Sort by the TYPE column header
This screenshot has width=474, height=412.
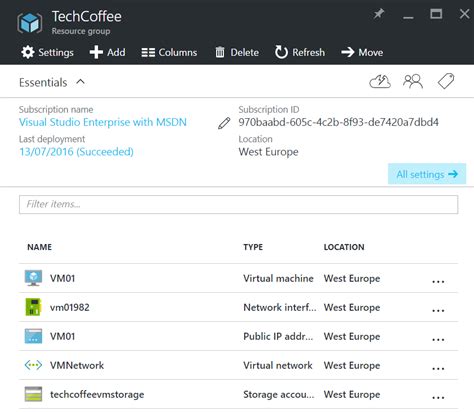(253, 247)
